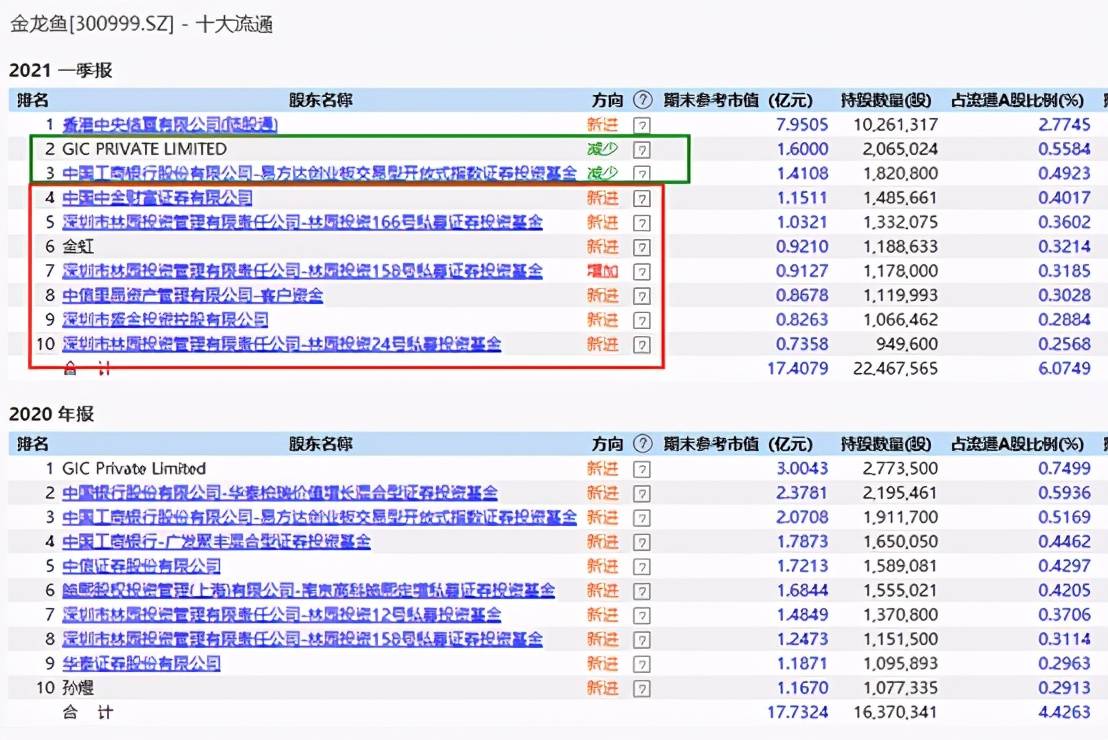Open the 深圳市盛金投资控股有限公司 link

(x=165, y=319)
